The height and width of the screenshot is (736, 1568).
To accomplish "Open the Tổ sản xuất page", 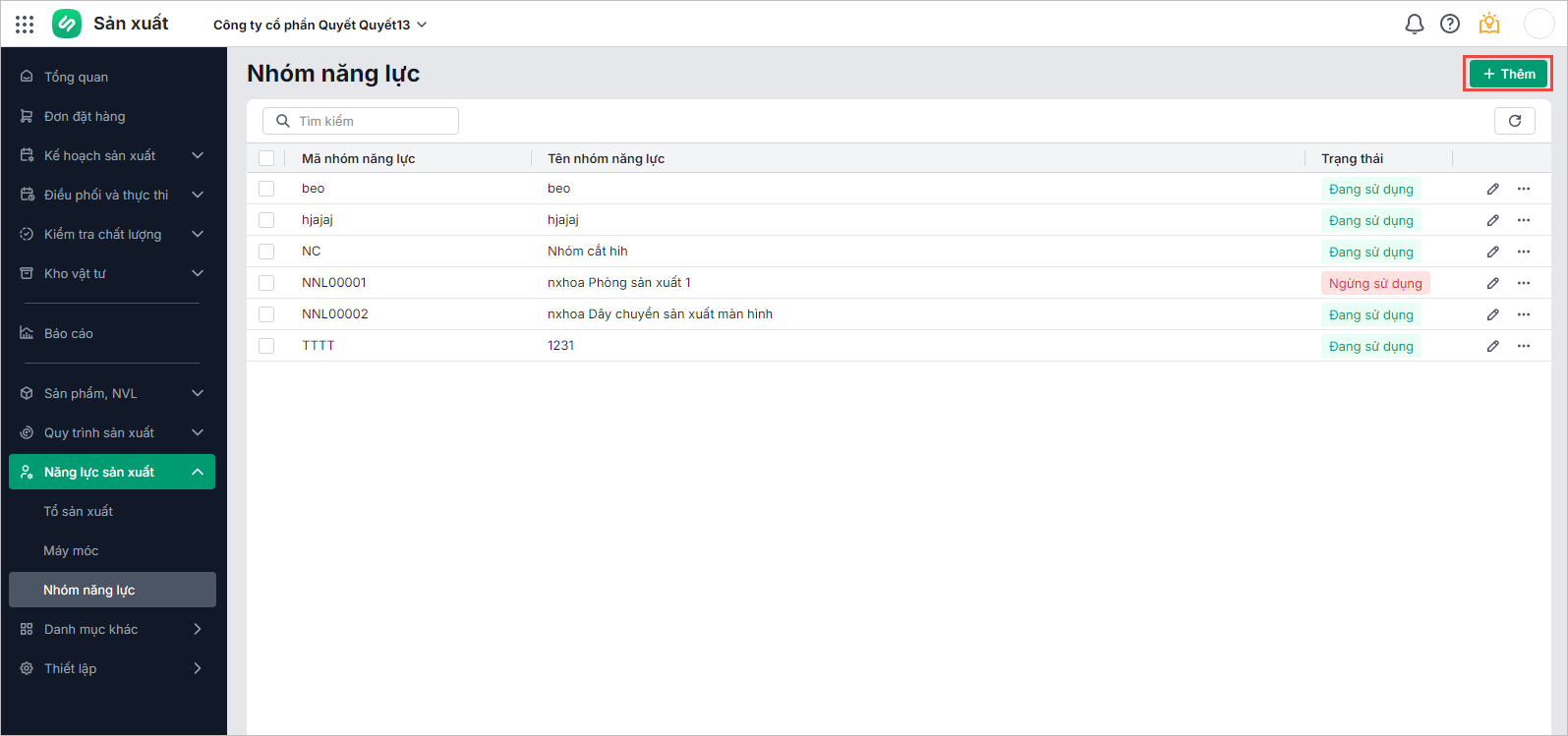I will tap(79, 511).
